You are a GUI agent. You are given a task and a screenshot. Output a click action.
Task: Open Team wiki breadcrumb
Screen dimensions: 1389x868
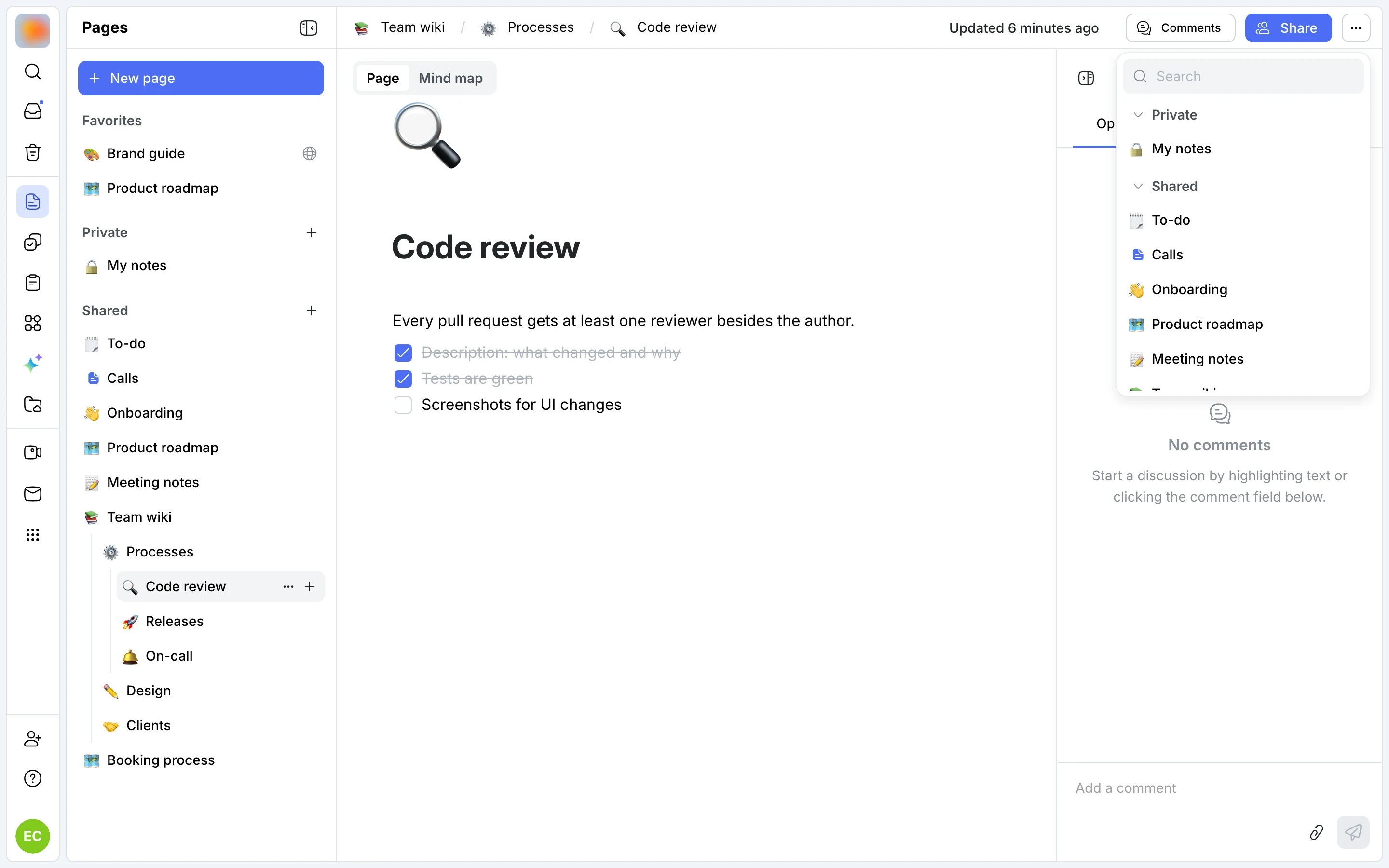coord(400,27)
